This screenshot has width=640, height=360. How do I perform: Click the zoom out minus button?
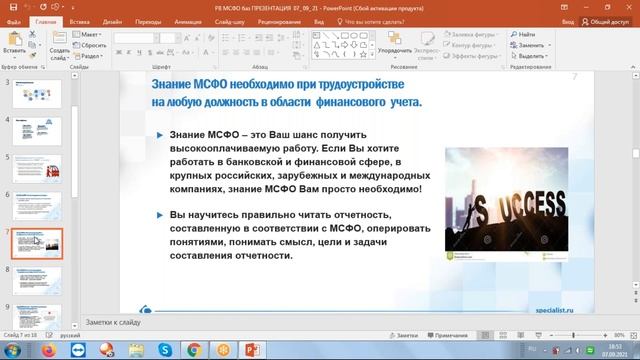point(551,335)
